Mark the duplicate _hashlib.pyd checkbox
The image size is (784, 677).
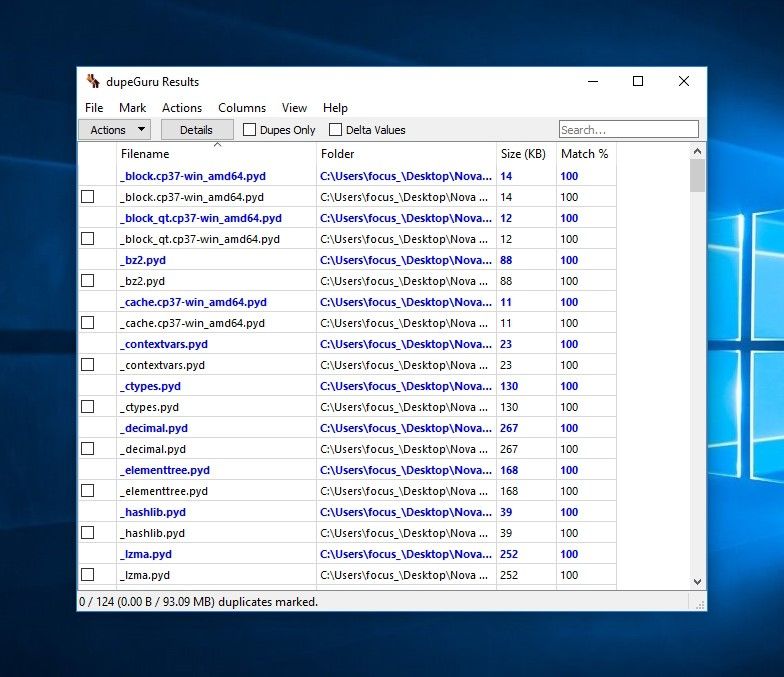88,533
